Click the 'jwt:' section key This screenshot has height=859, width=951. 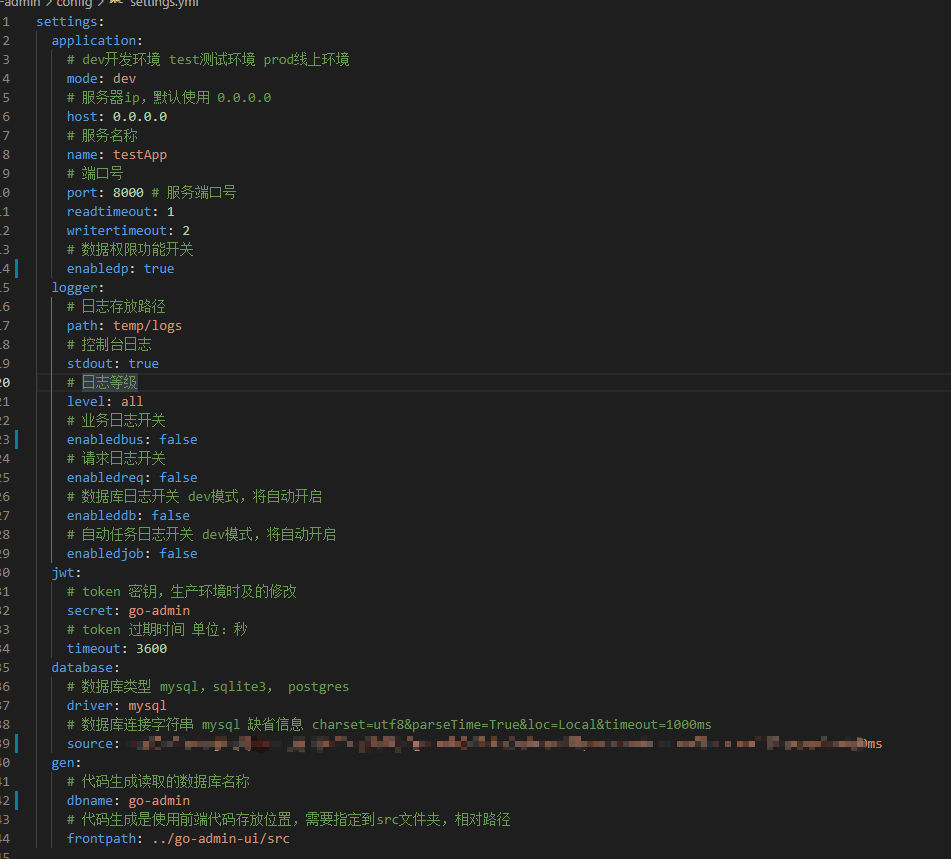pyautogui.click(x=66, y=573)
